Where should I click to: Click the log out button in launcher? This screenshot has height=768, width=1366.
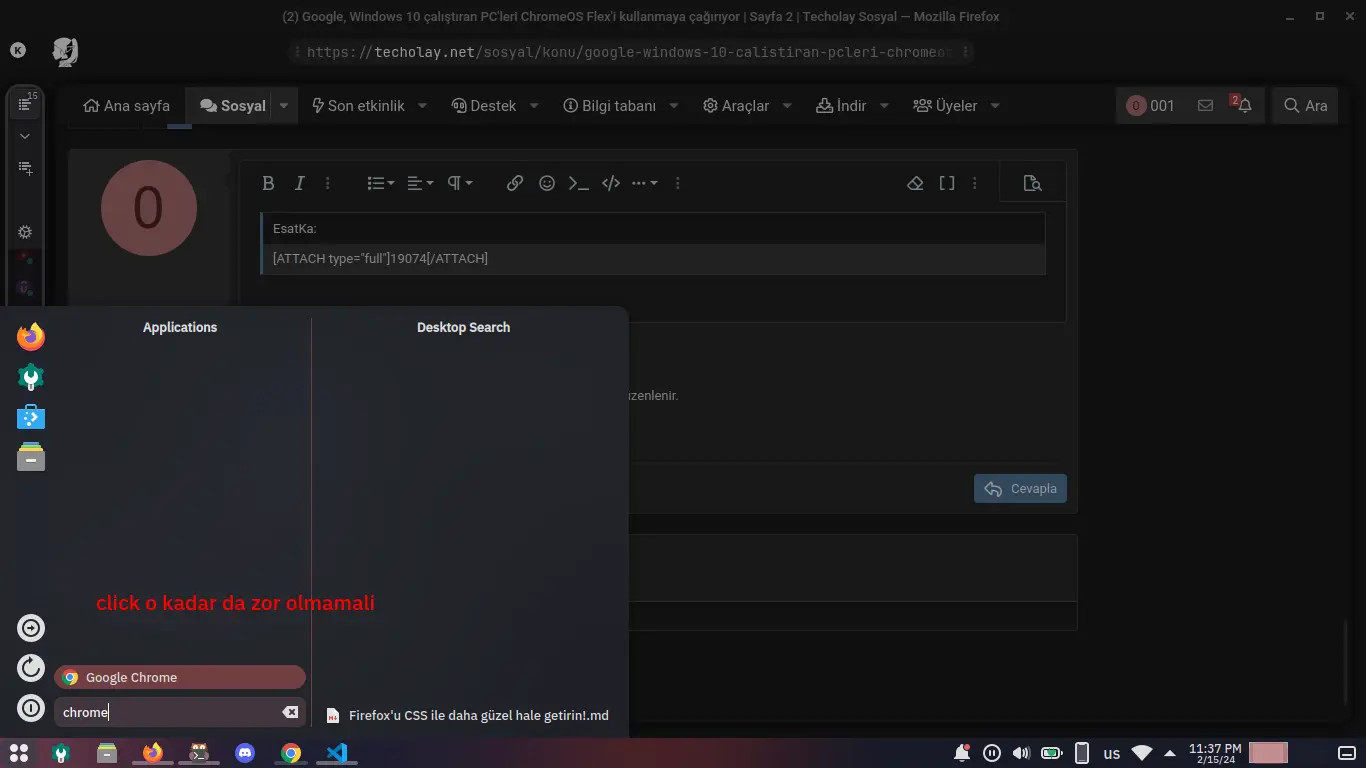click(x=31, y=628)
